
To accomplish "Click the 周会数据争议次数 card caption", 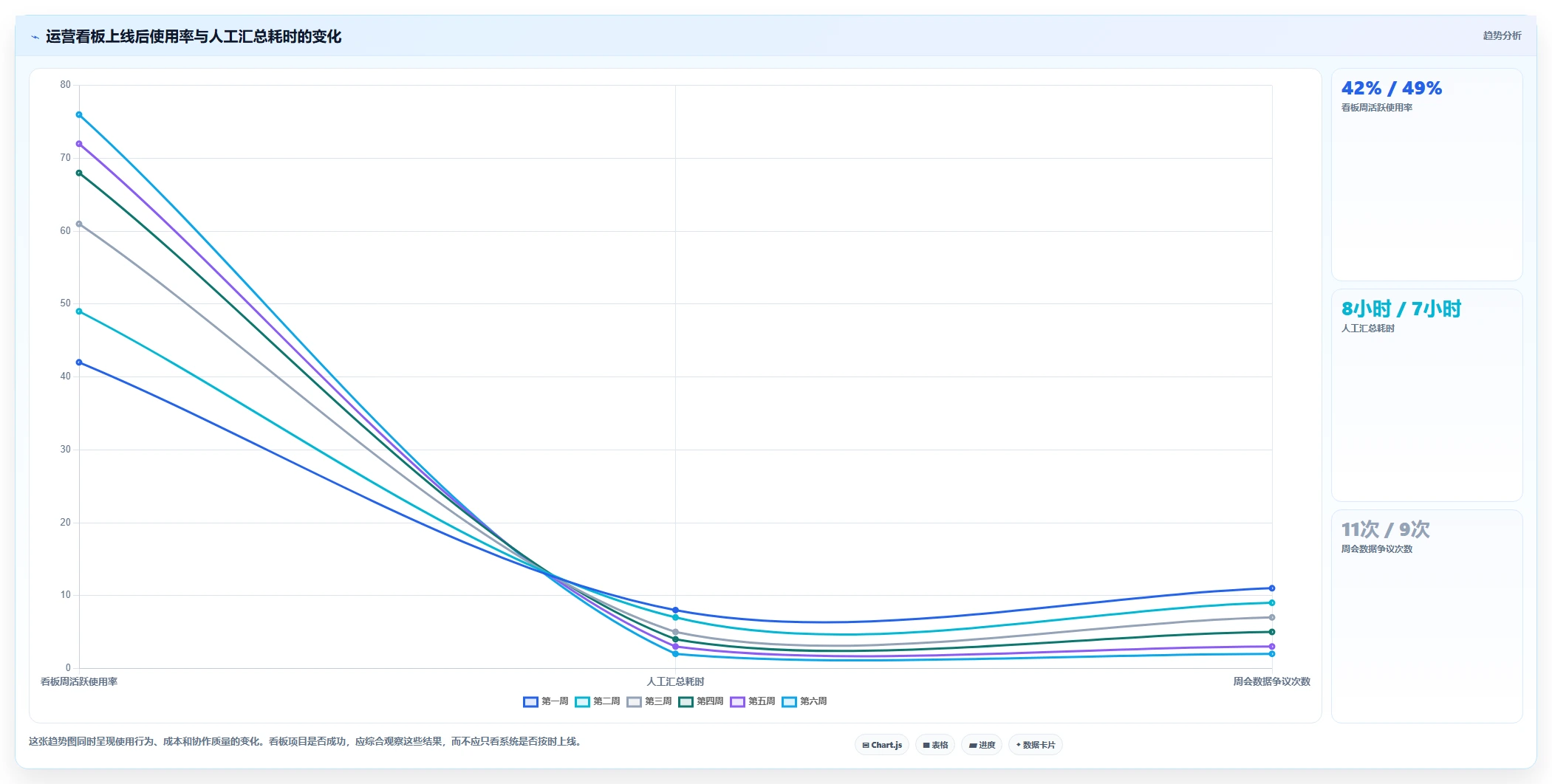I will (1377, 549).
